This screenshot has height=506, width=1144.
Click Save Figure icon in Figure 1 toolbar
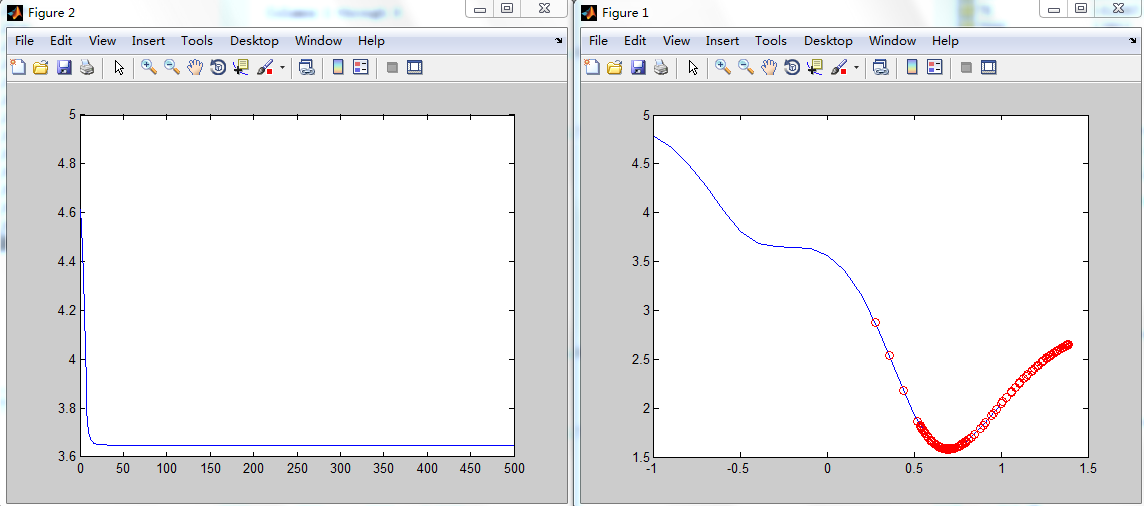pos(638,68)
